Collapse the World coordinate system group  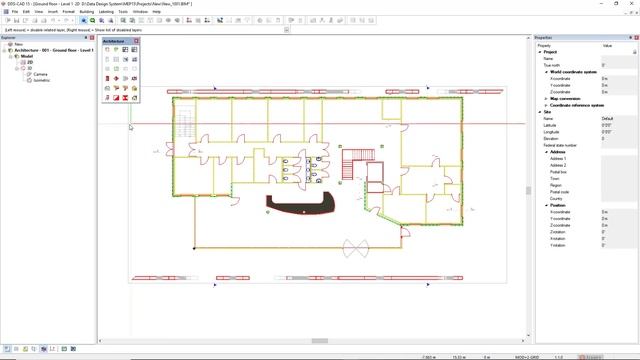click(x=546, y=72)
